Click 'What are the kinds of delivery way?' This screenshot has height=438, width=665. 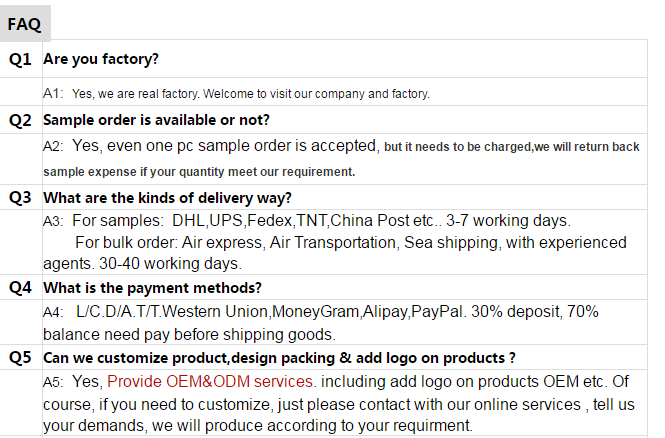168,198
